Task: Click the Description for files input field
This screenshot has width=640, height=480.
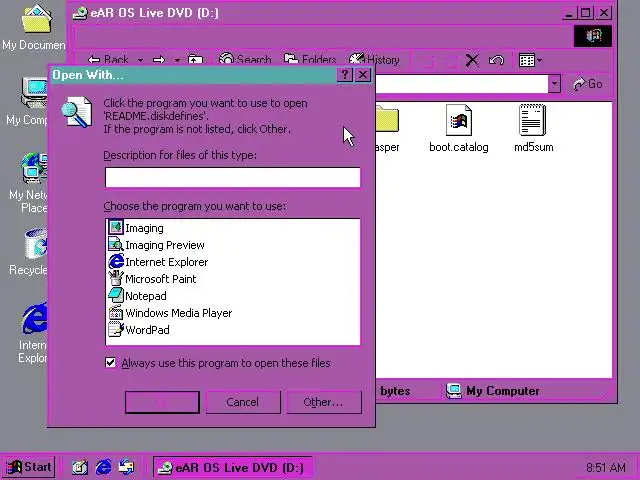Action: pyautogui.click(x=233, y=177)
